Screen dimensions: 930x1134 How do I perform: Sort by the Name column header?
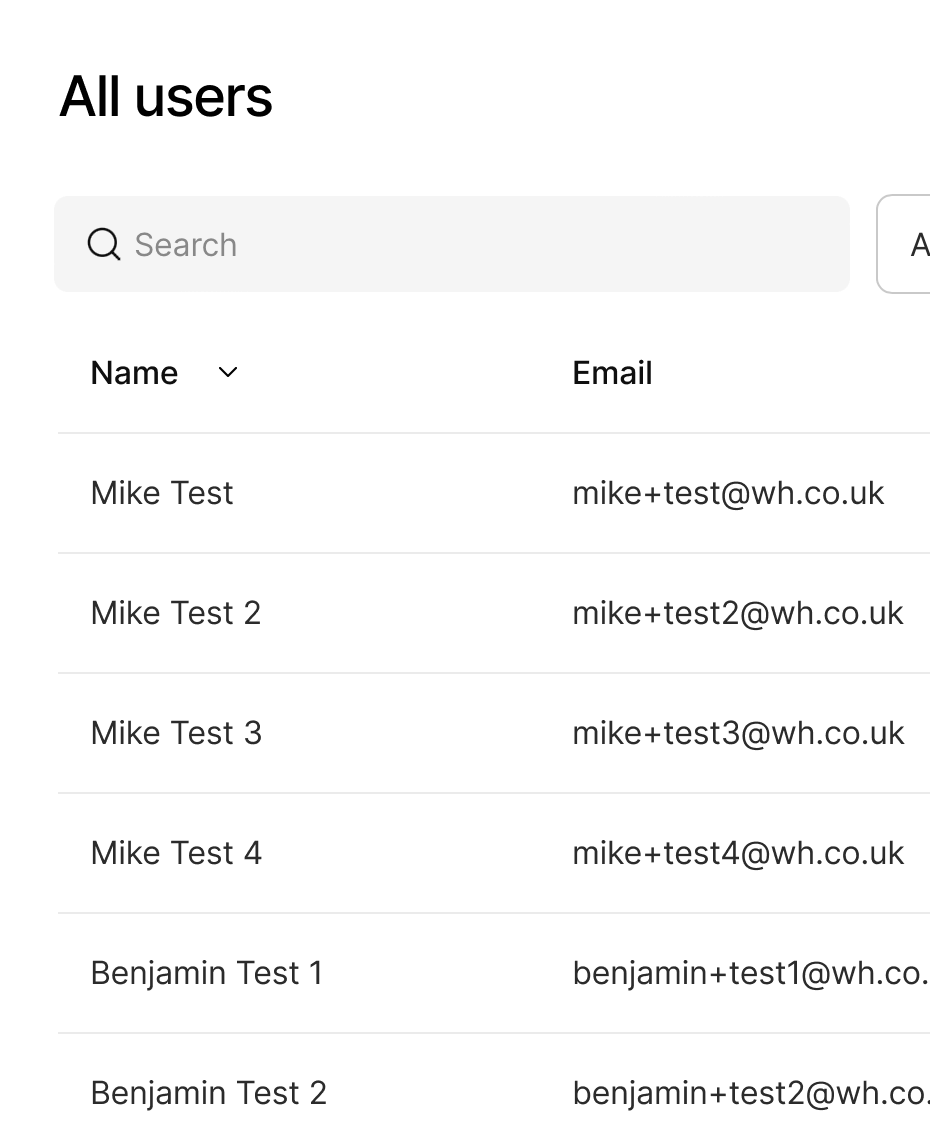pyautogui.click(x=134, y=373)
